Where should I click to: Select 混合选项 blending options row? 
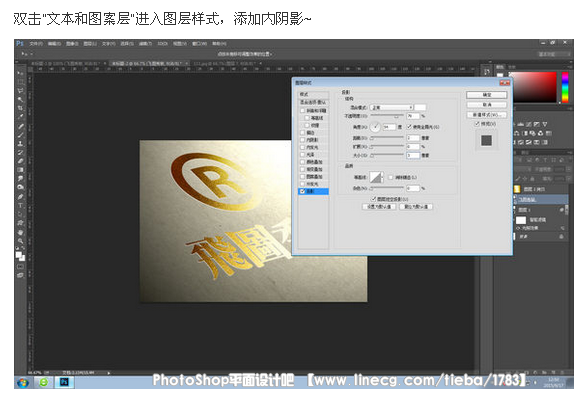(x=313, y=102)
